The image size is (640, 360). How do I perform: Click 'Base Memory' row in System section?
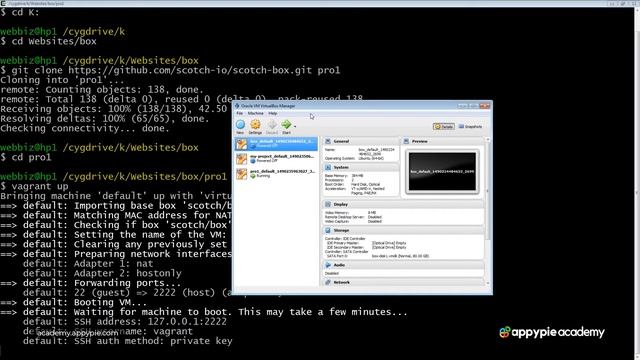(x=344, y=176)
